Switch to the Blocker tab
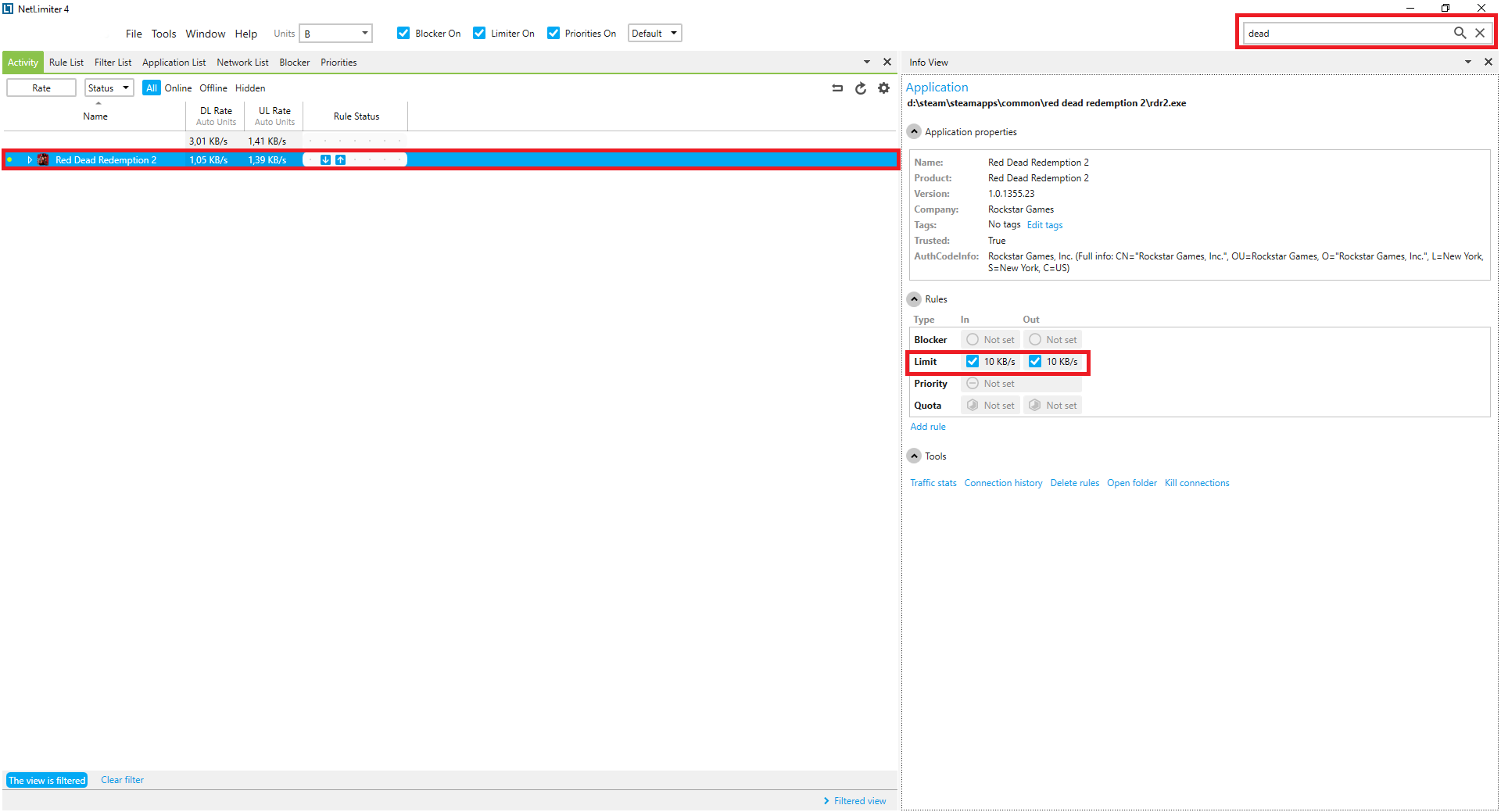1501x812 pixels. tap(295, 63)
